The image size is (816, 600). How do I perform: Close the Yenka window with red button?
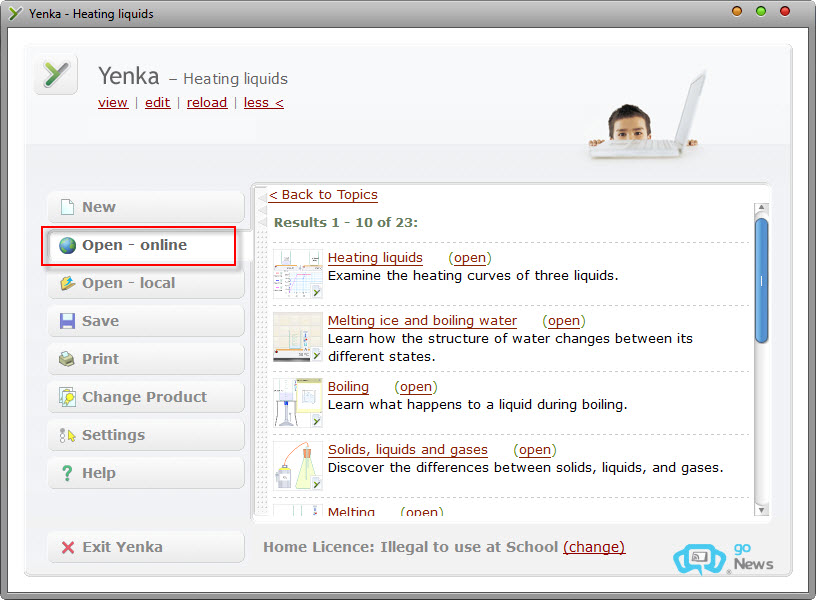[785, 11]
